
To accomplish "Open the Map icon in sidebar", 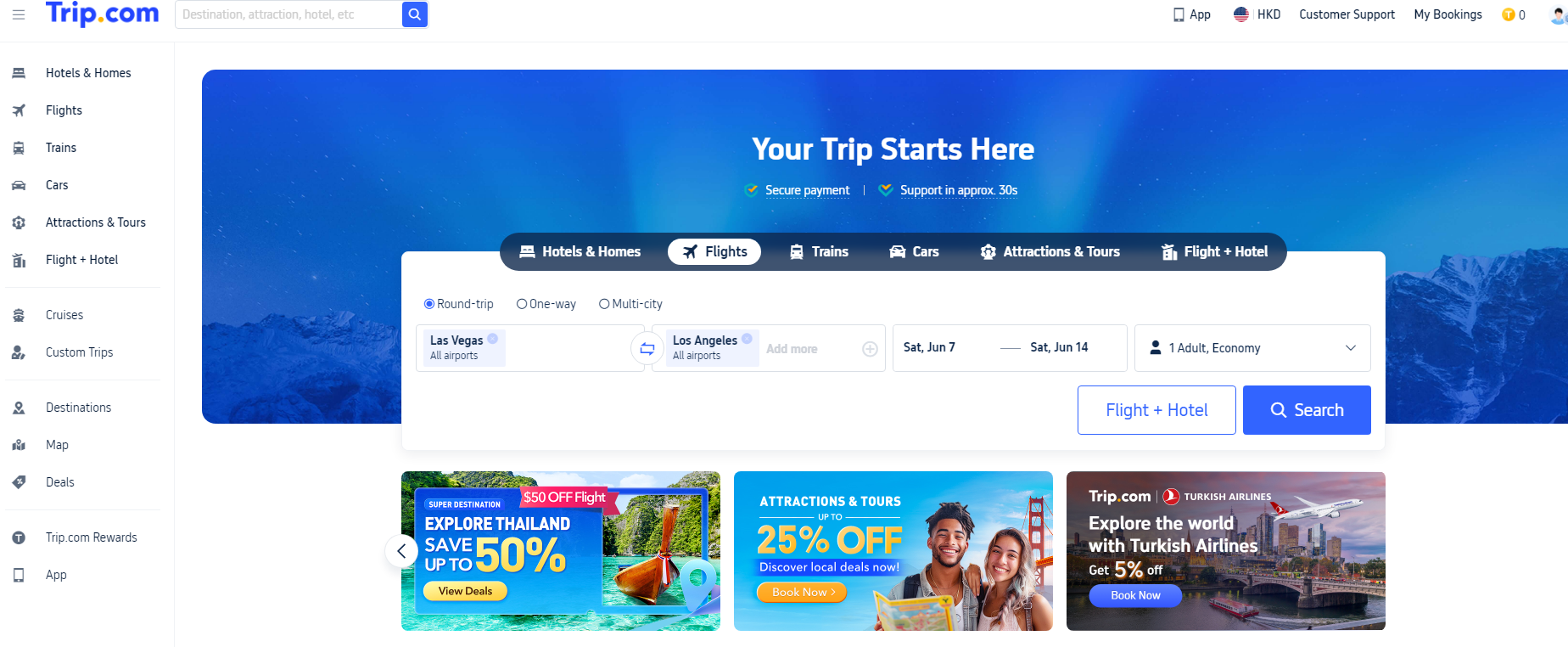I will [x=19, y=445].
